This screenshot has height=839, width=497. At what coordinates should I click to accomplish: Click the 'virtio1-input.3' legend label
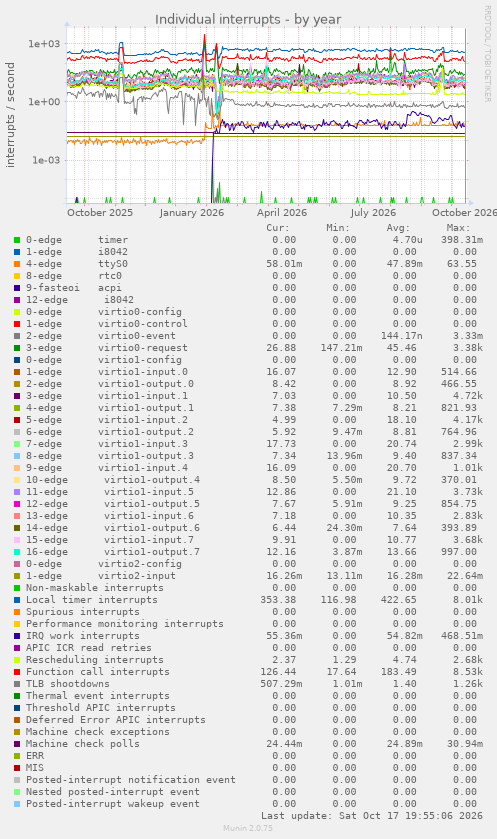click(143, 444)
